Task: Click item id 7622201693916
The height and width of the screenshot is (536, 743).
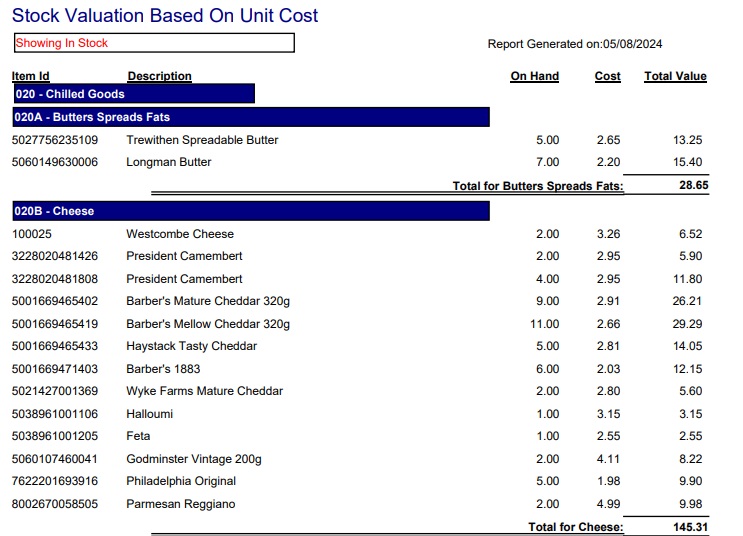Action: tap(55, 481)
